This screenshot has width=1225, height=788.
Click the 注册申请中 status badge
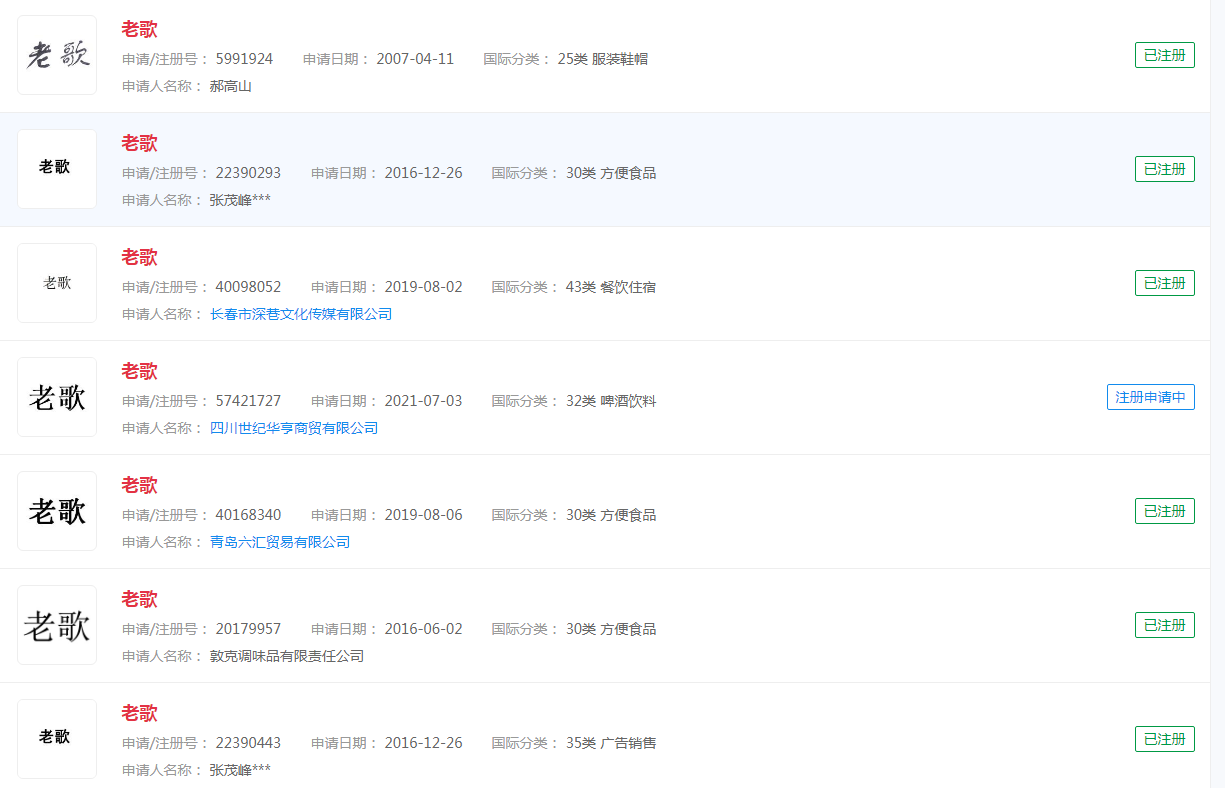point(1150,397)
